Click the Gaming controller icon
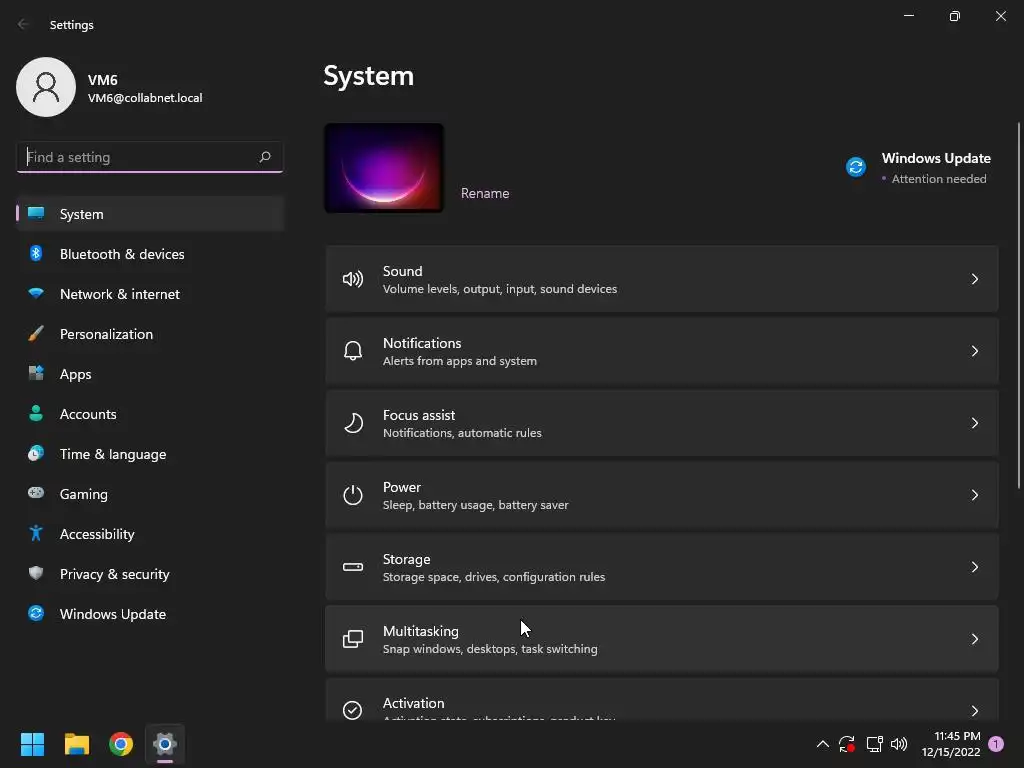Viewport: 1024px width, 768px height. pyautogui.click(x=36, y=493)
